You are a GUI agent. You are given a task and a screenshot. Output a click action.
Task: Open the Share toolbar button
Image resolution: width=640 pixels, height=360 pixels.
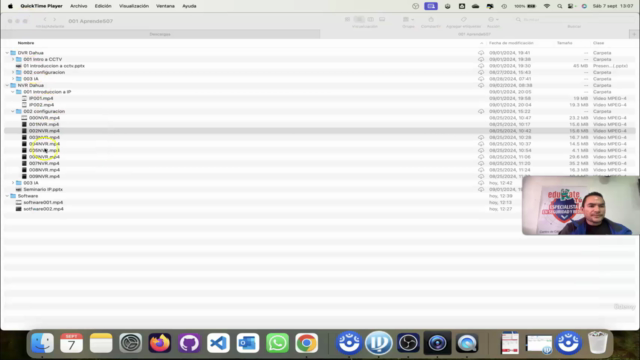[x=431, y=19]
